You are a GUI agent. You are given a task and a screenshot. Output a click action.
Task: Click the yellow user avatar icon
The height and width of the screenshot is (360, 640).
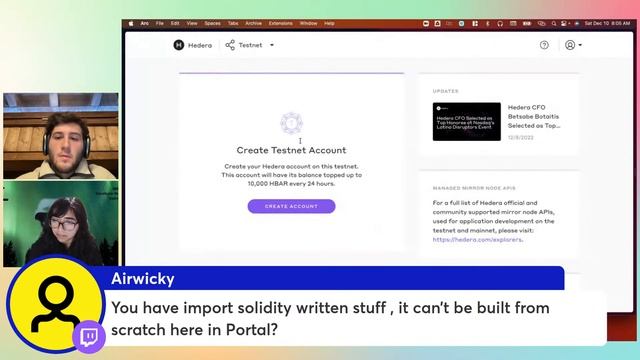coord(55,304)
